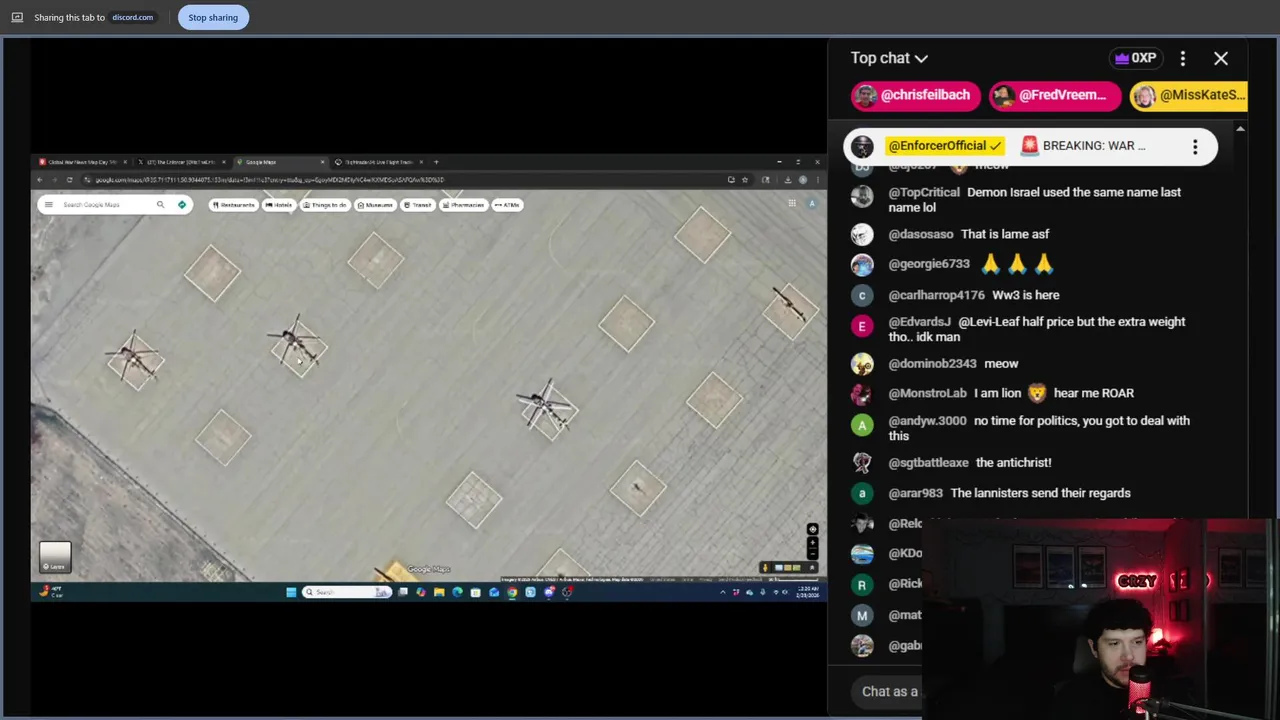The image size is (1280, 720).
Task: Open the Google Maps hamburger menu
Action: tap(48, 205)
